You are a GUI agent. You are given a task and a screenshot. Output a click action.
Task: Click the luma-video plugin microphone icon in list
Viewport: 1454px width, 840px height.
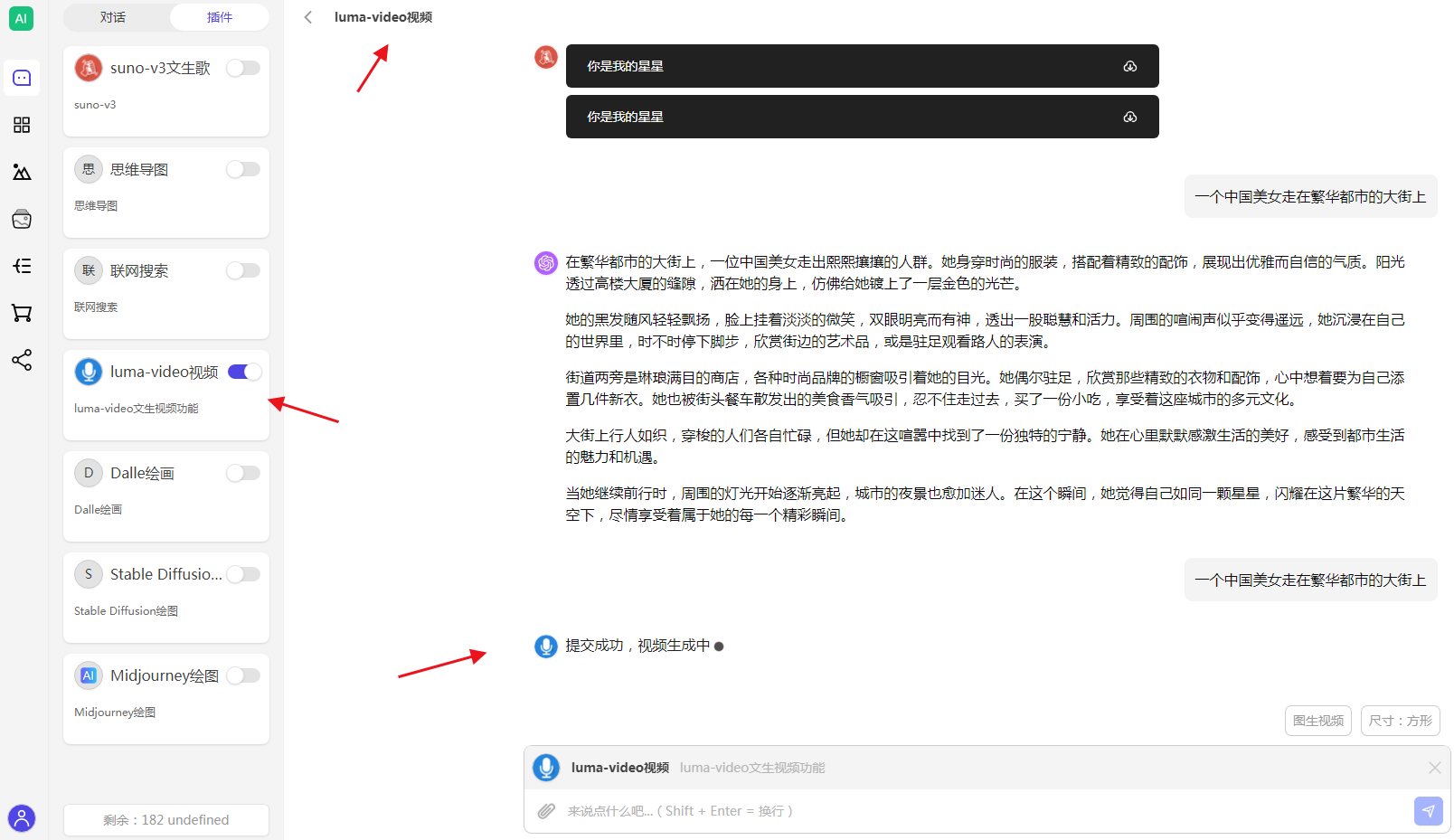[89, 372]
